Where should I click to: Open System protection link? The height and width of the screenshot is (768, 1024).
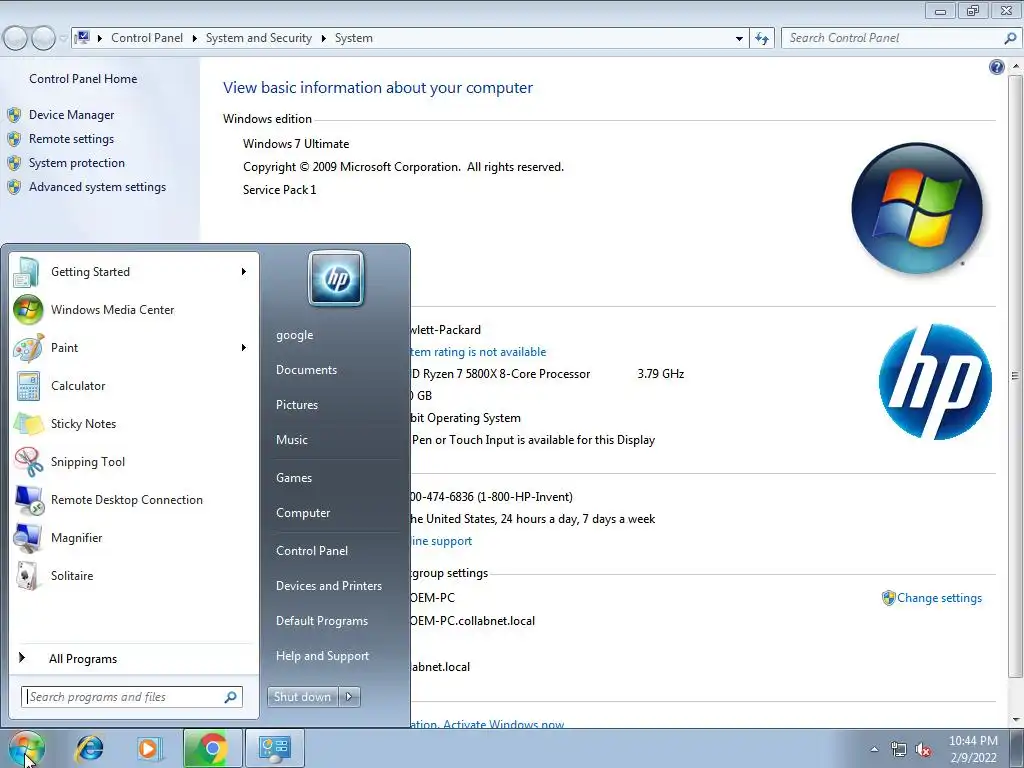tap(76, 163)
